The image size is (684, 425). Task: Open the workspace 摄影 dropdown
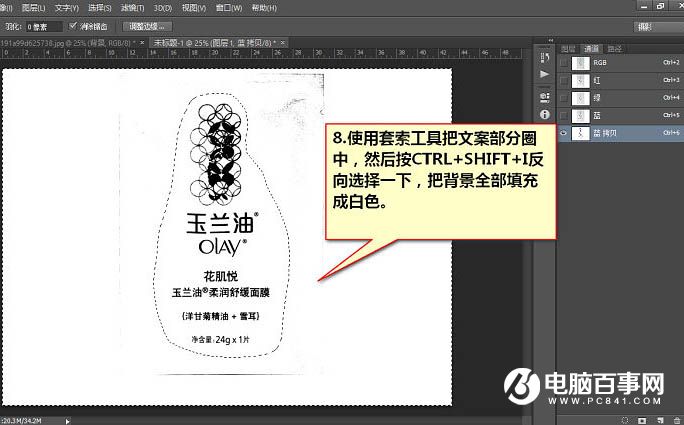[658, 27]
